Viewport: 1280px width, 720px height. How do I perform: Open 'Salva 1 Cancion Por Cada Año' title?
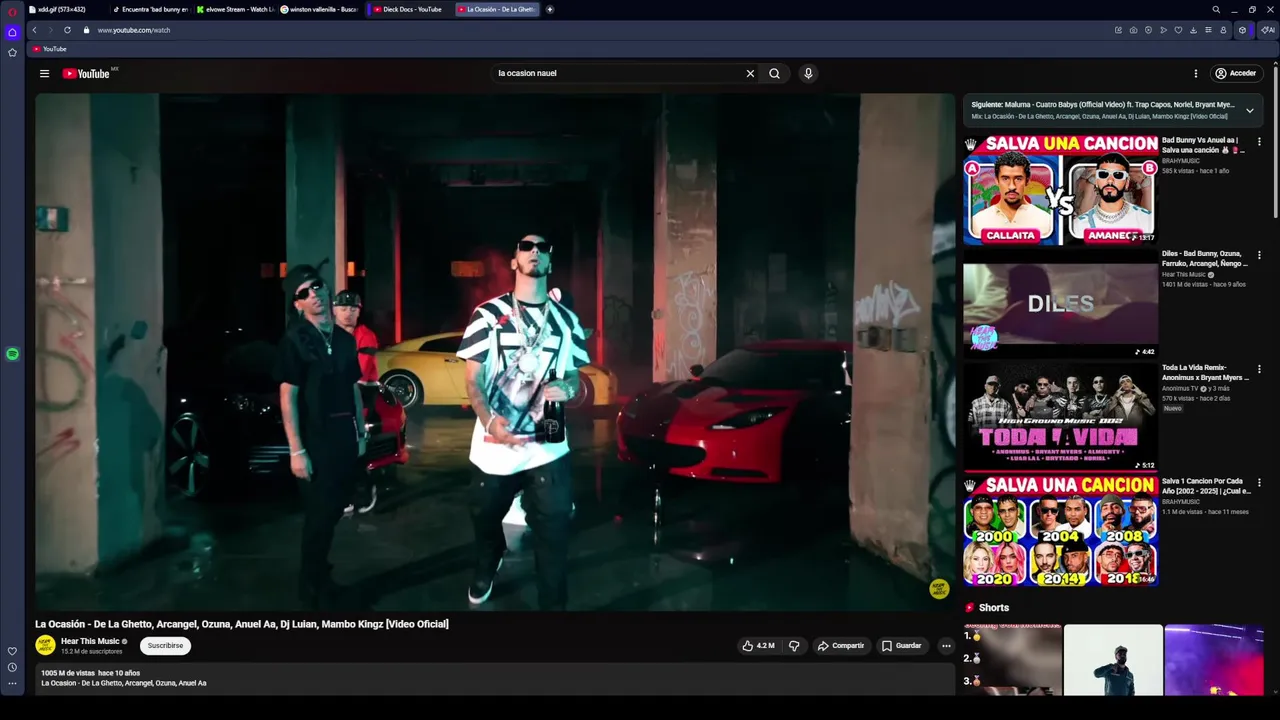click(1206, 486)
